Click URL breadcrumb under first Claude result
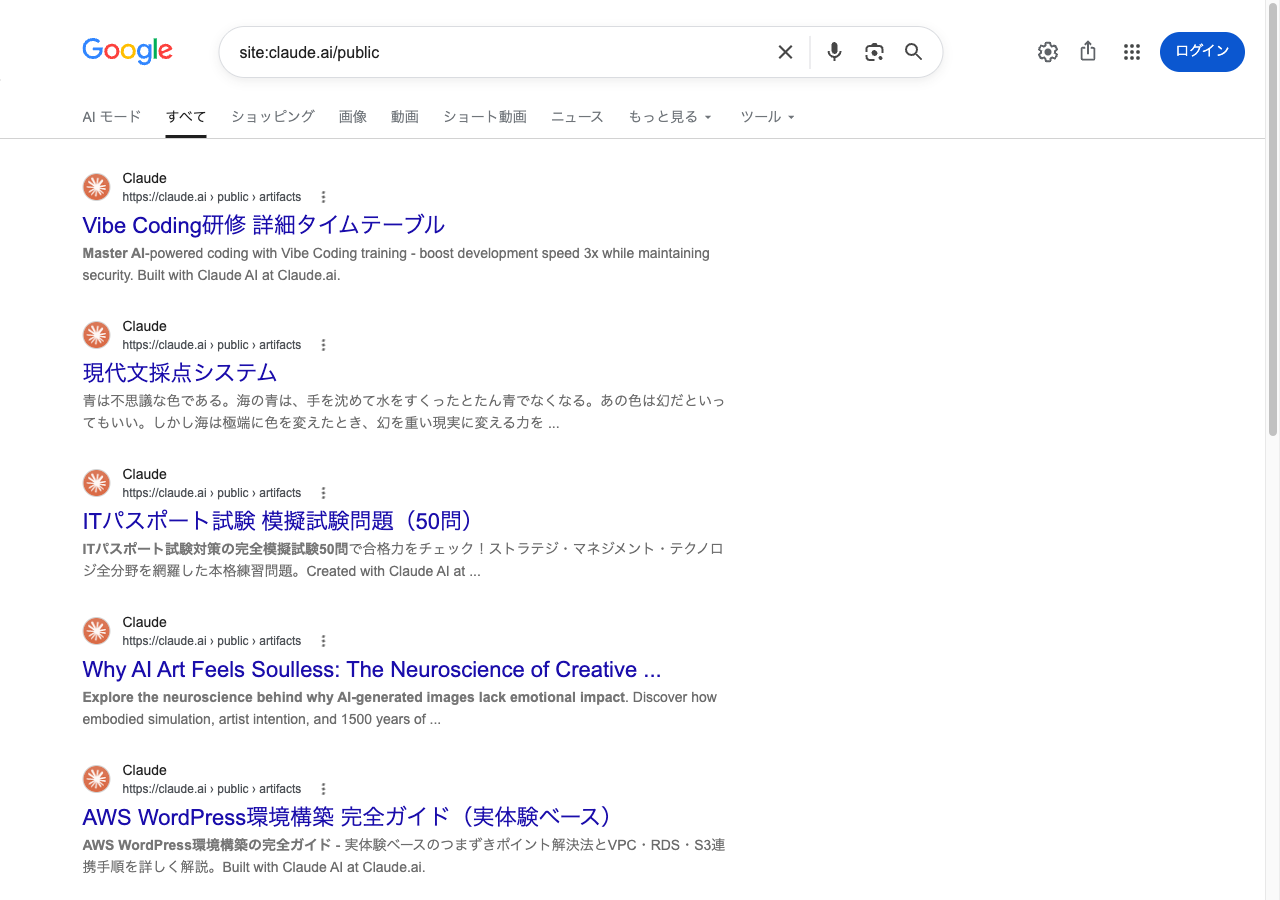Image resolution: width=1280 pixels, height=900 pixels. [x=212, y=197]
